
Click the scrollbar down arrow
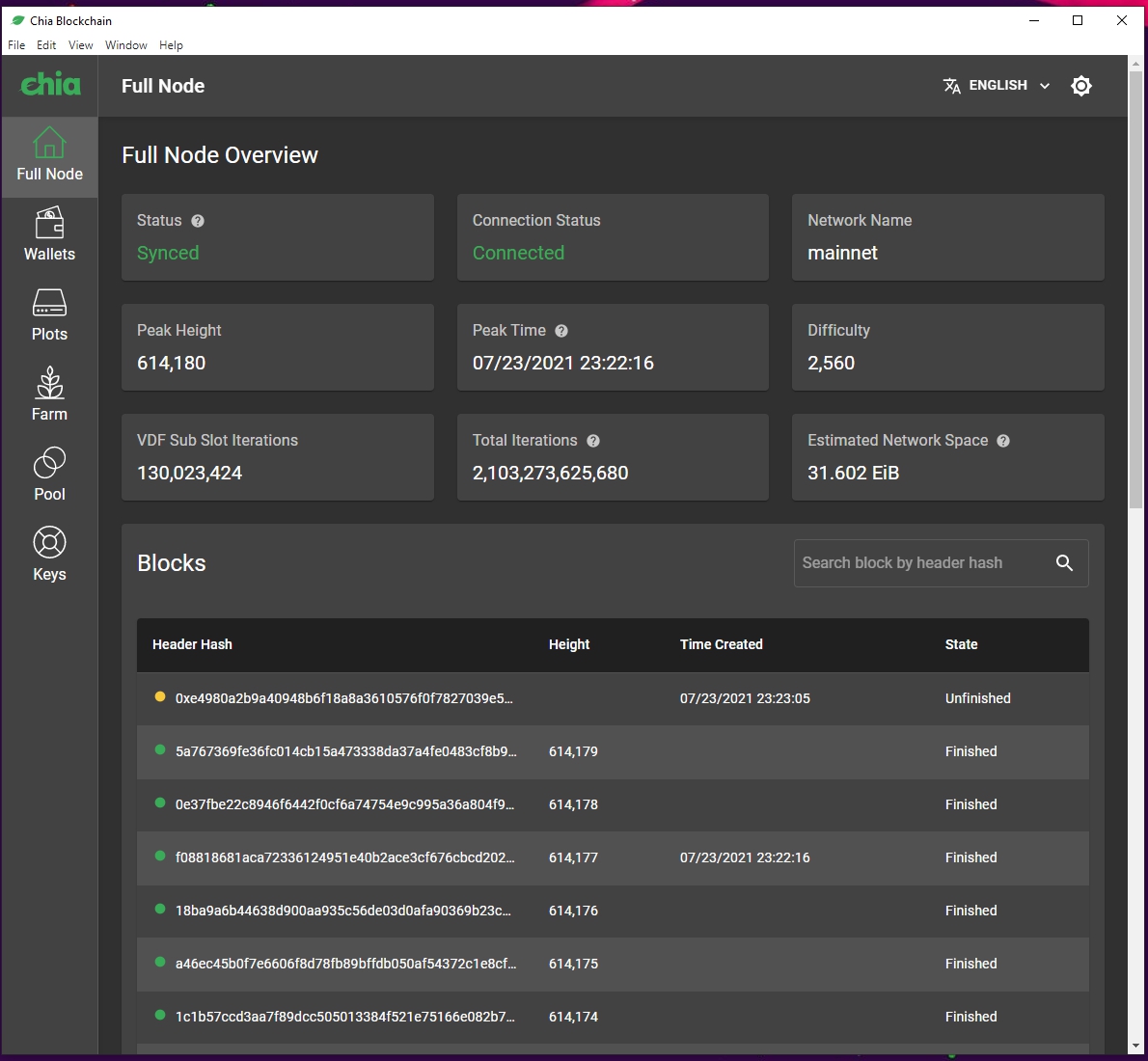(x=1135, y=1047)
